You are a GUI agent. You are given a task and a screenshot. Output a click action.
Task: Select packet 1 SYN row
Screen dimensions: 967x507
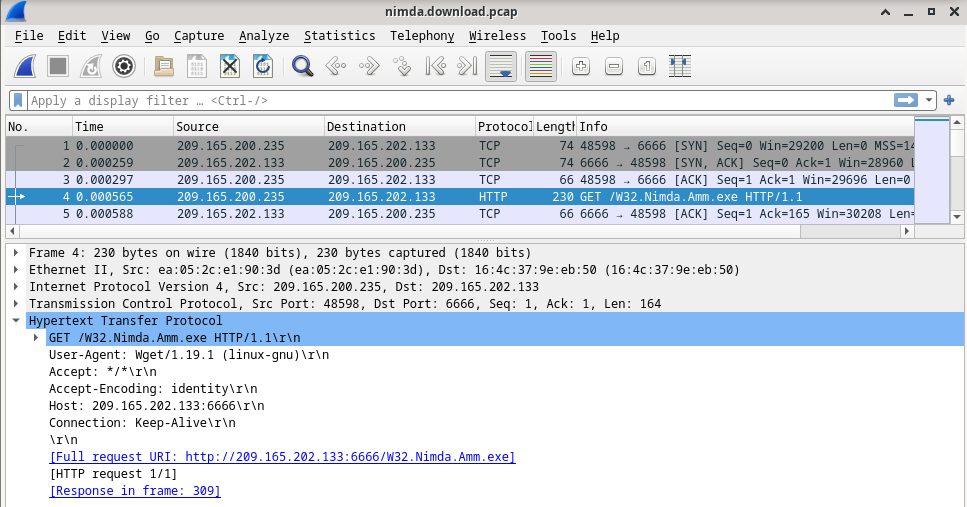click(460, 146)
